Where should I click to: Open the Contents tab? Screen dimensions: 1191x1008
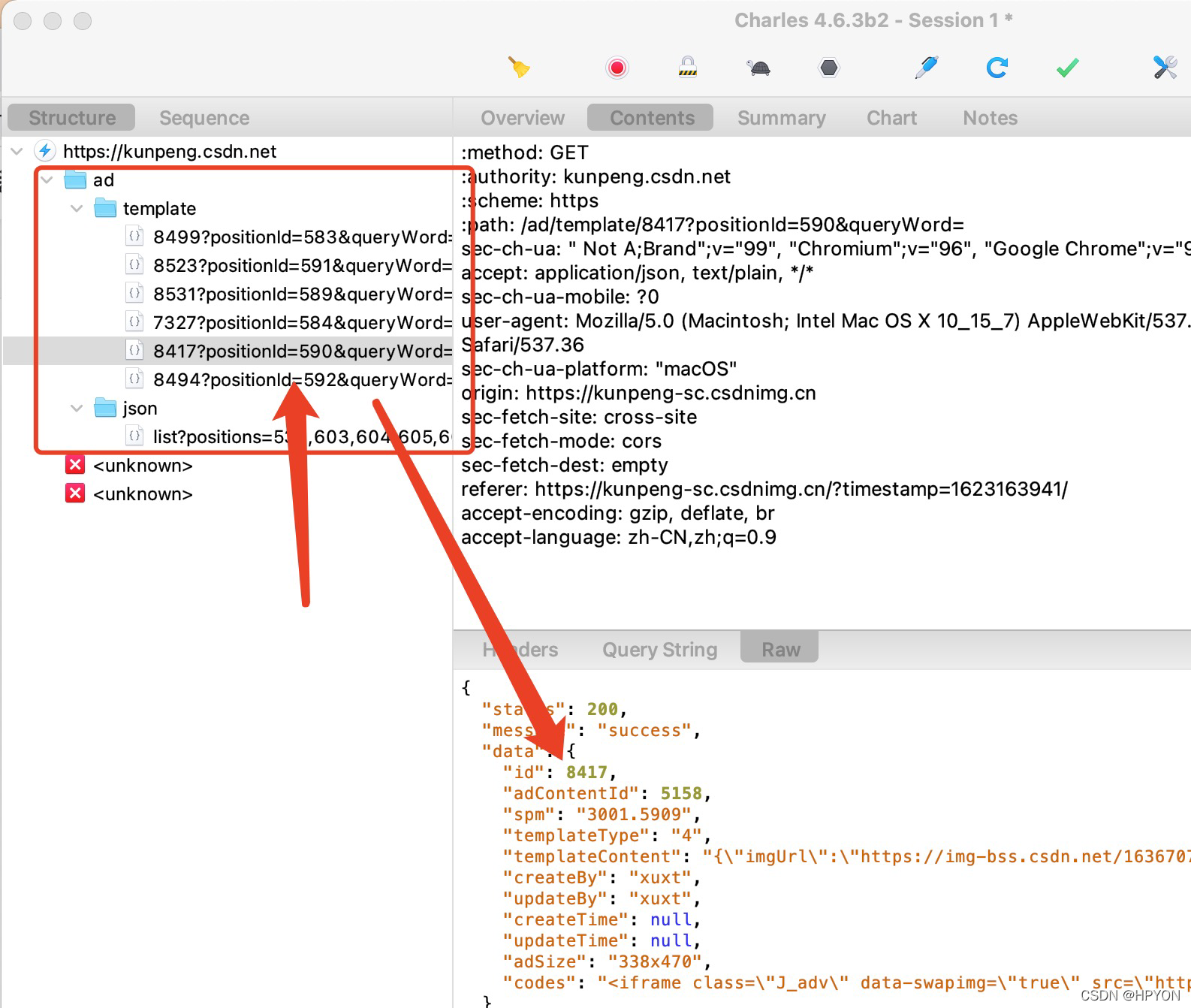click(x=652, y=118)
